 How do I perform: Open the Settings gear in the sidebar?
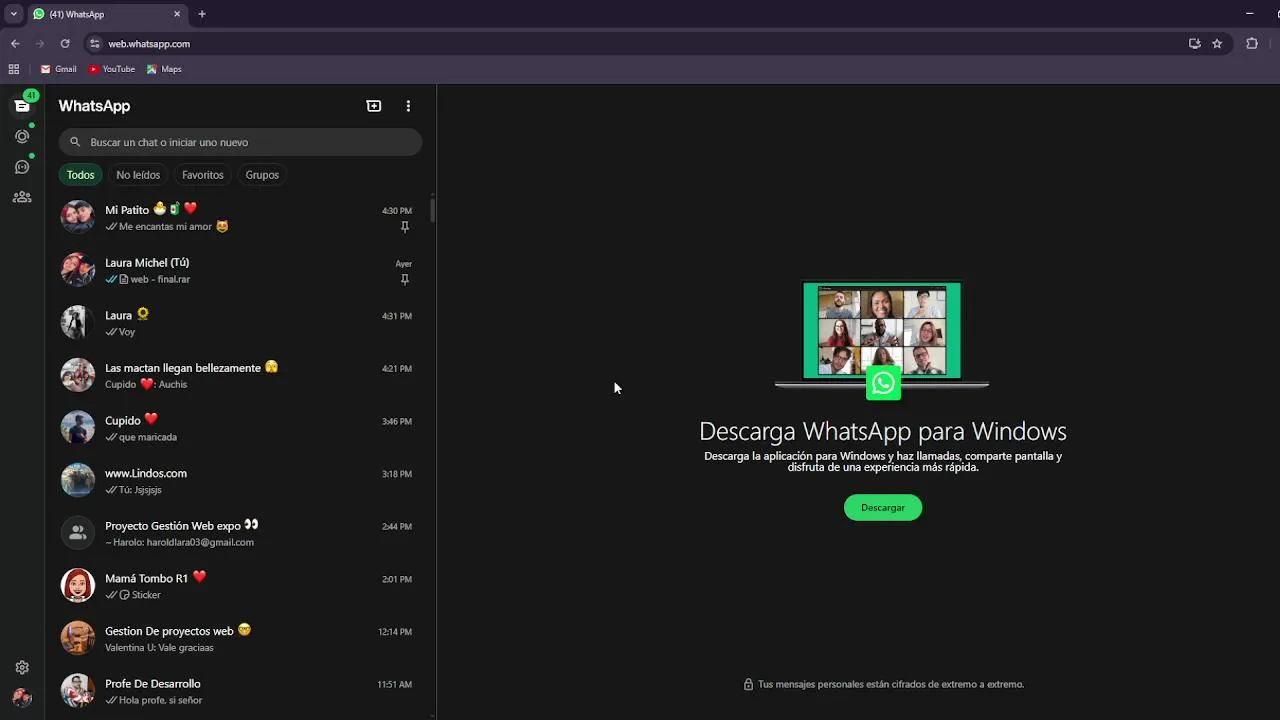[x=22, y=667]
